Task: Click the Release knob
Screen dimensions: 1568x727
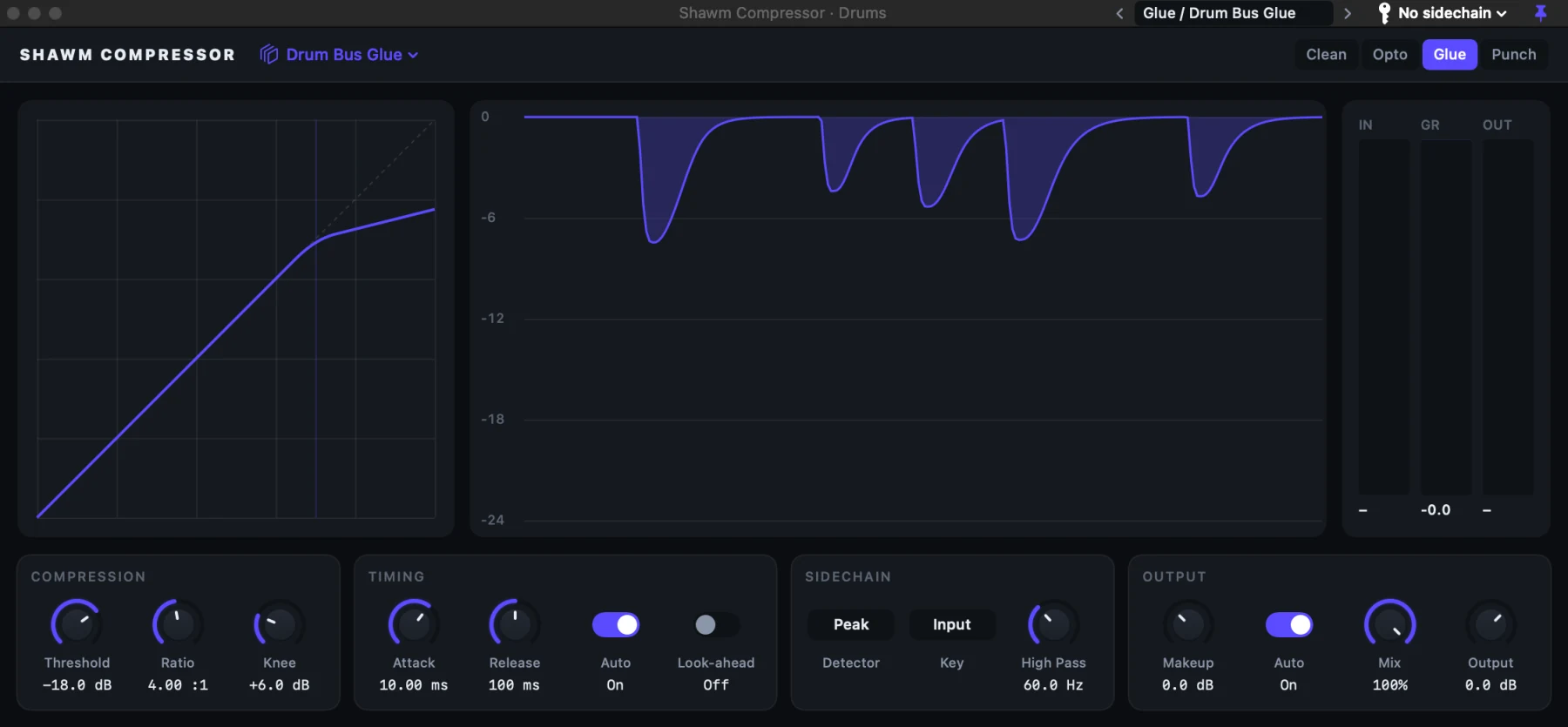Action: pos(515,624)
